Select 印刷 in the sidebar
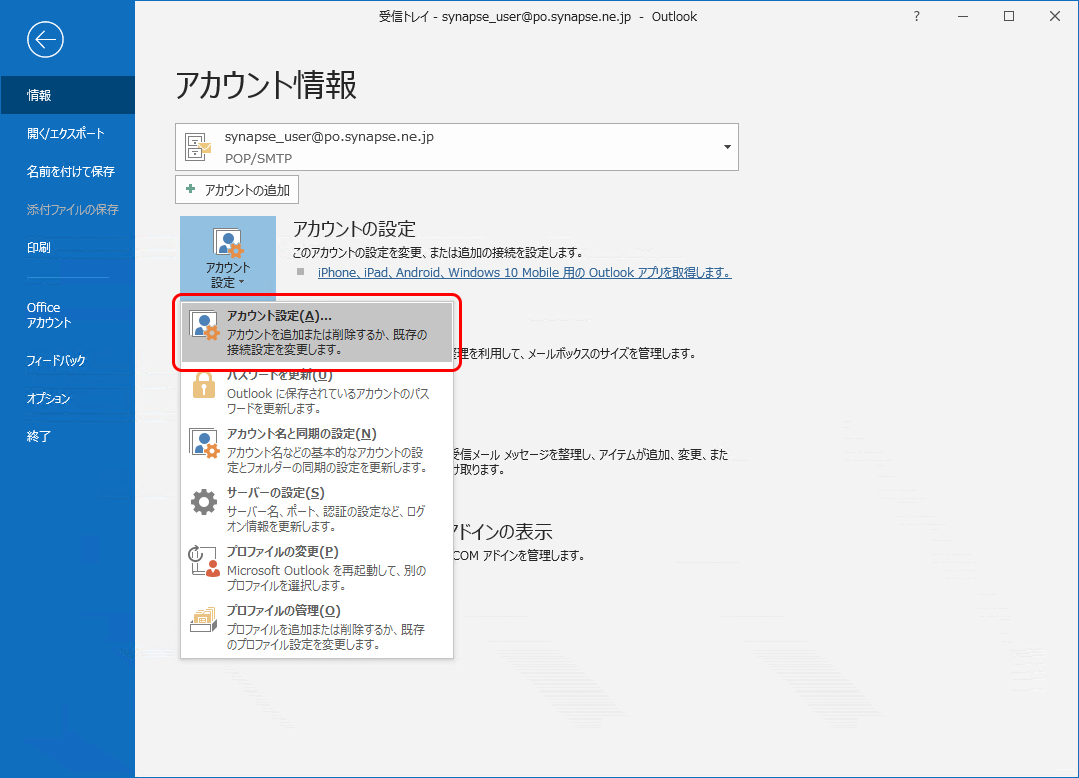Screen dimensions: 1079x778 (67, 247)
